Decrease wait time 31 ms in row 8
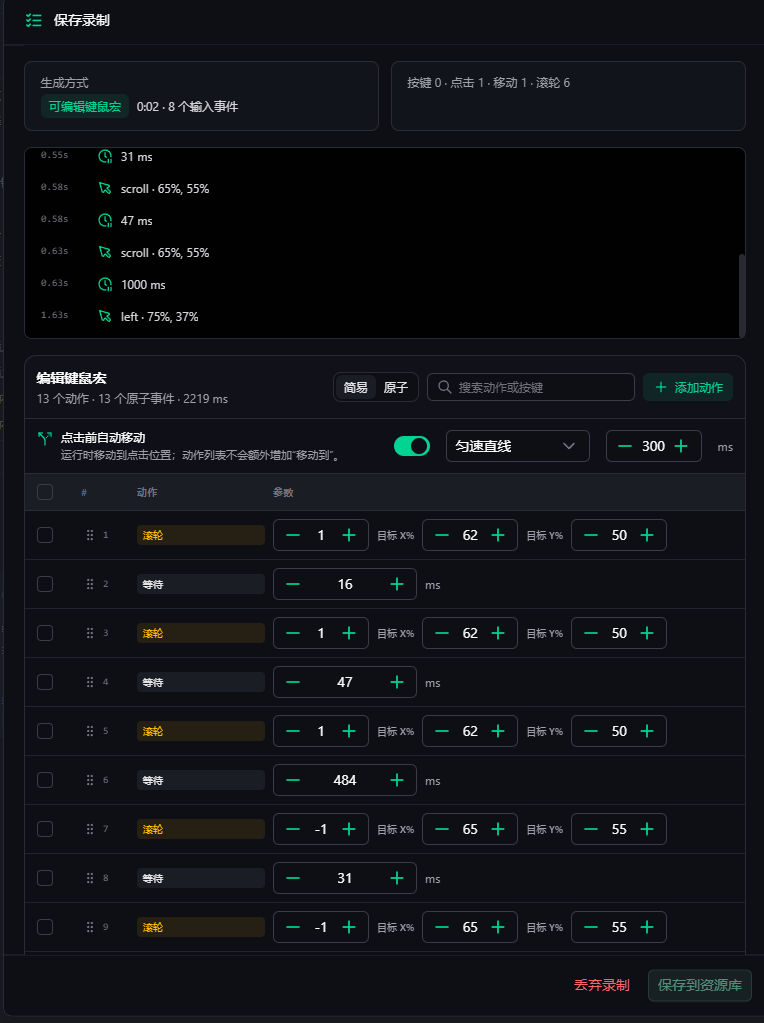The height and width of the screenshot is (1023, 764). (293, 878)
